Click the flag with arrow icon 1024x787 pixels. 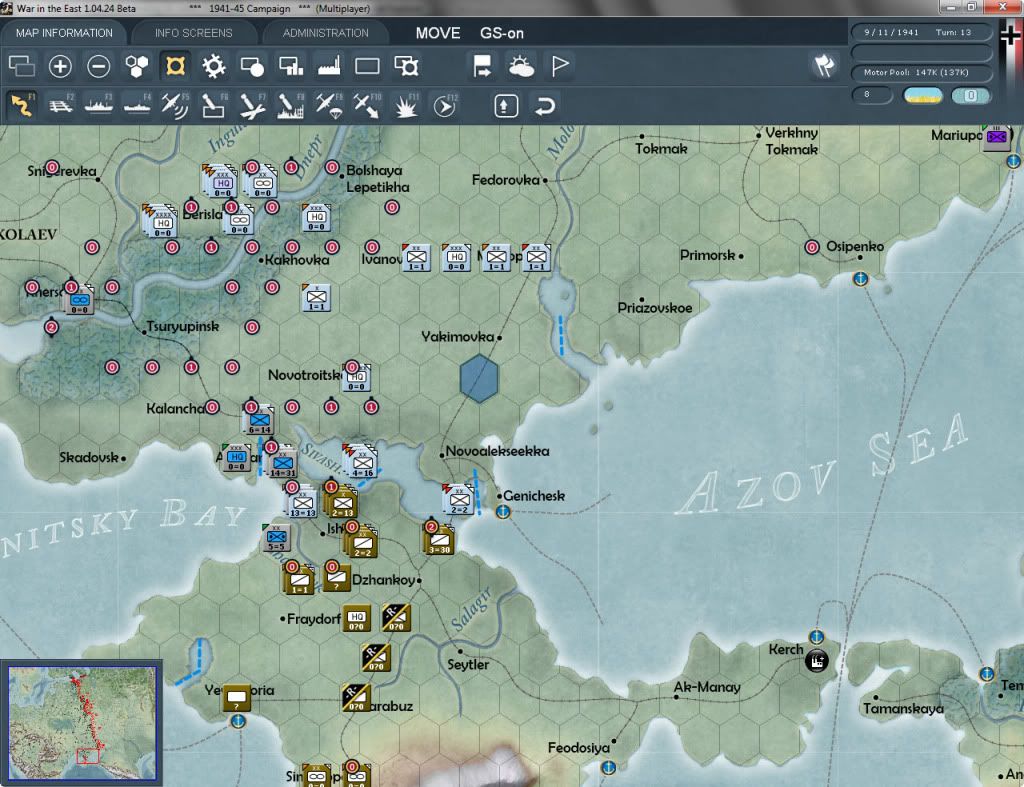click(x=482, y=66)
